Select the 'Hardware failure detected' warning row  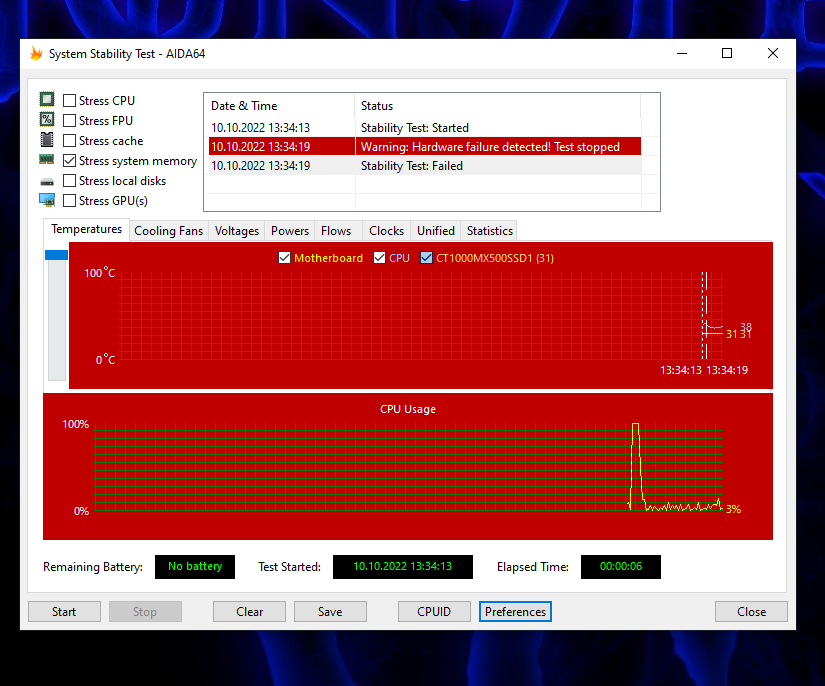coord(425,147)
